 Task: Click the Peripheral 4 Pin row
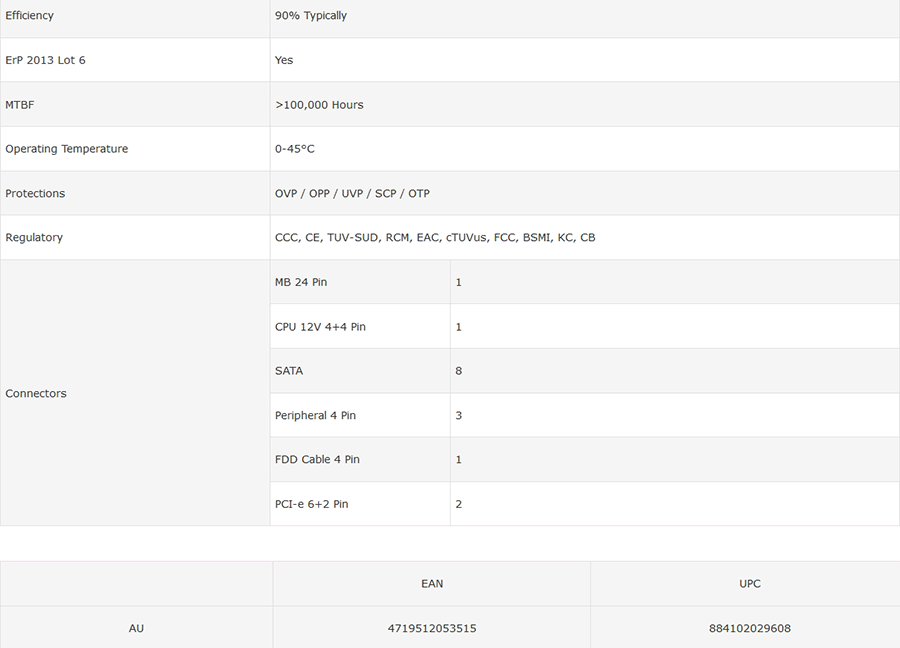point(315,416)
